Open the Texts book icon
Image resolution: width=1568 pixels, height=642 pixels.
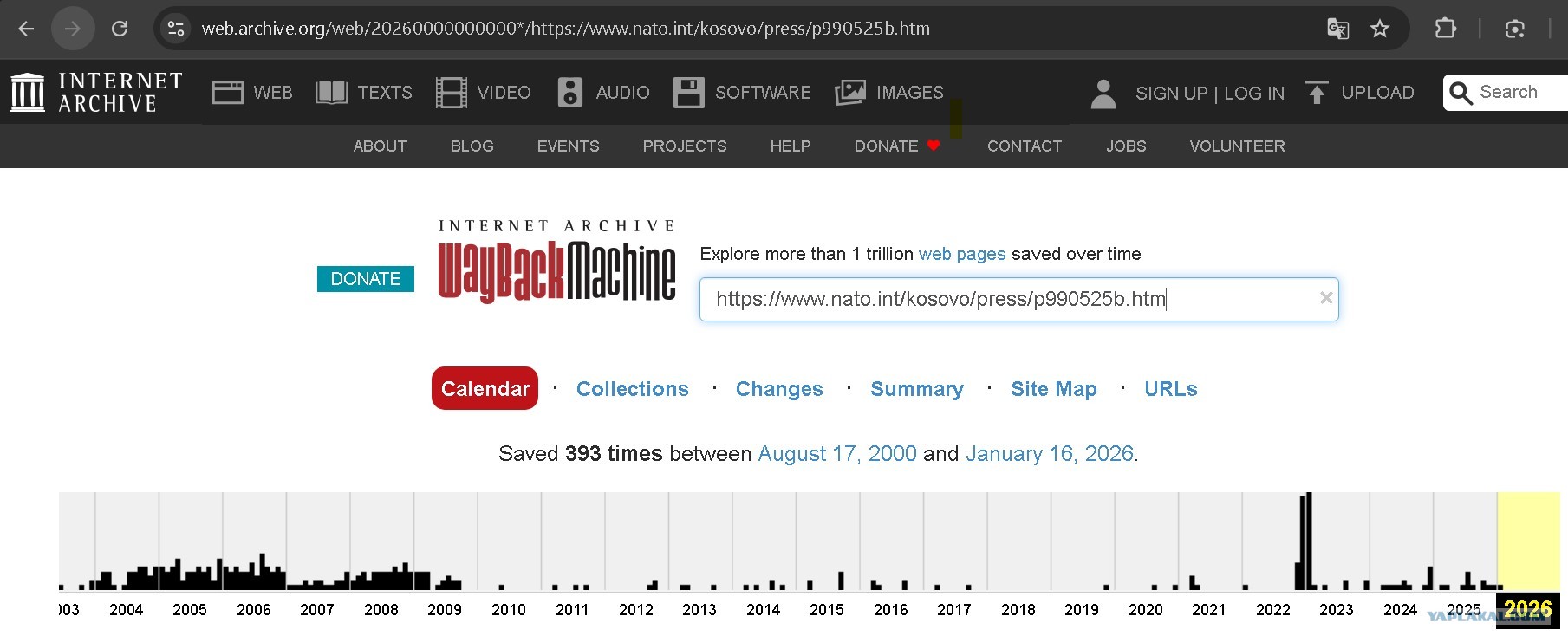point(332,93)
